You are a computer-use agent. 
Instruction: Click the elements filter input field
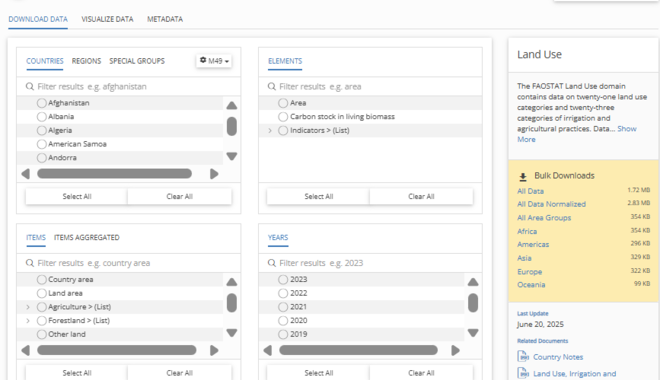pyautogui.click(x=370, y=86)
